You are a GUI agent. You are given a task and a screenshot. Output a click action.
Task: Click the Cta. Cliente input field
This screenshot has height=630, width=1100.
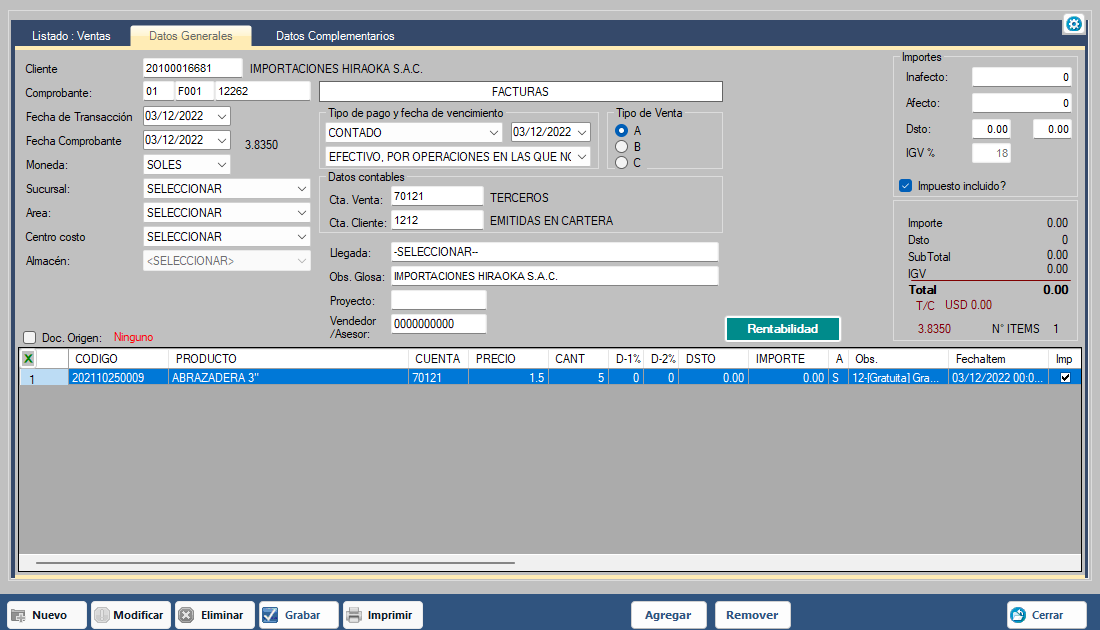[x=437, y=220]
